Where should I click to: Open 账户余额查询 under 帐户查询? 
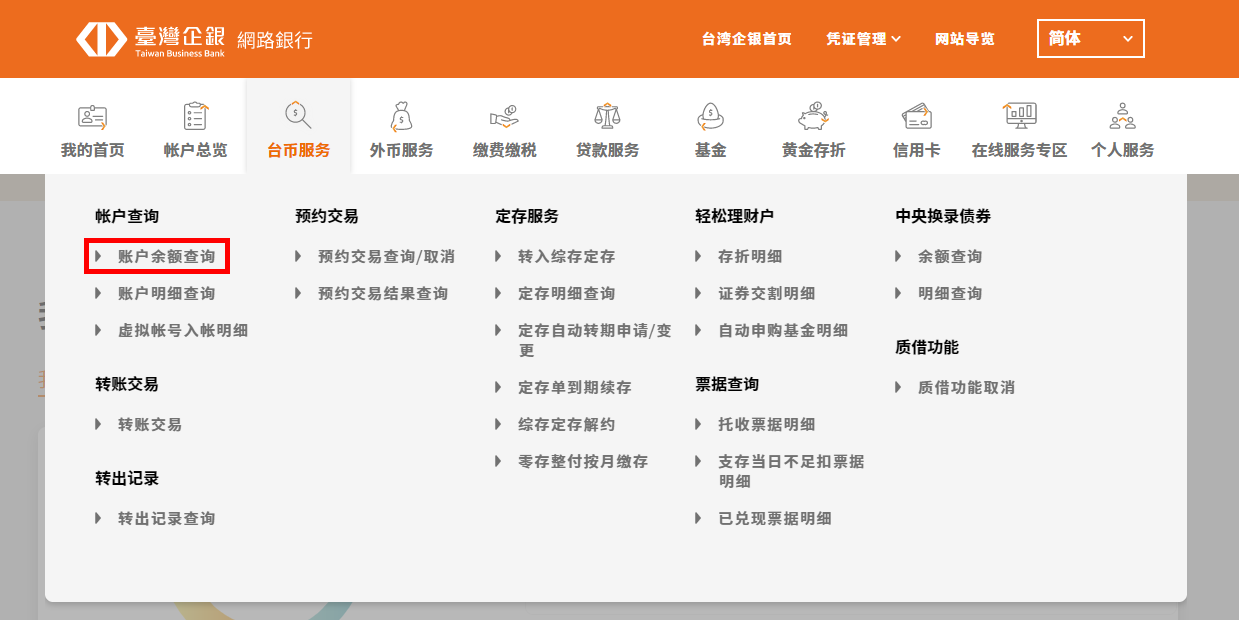click(x=166, y=257)
